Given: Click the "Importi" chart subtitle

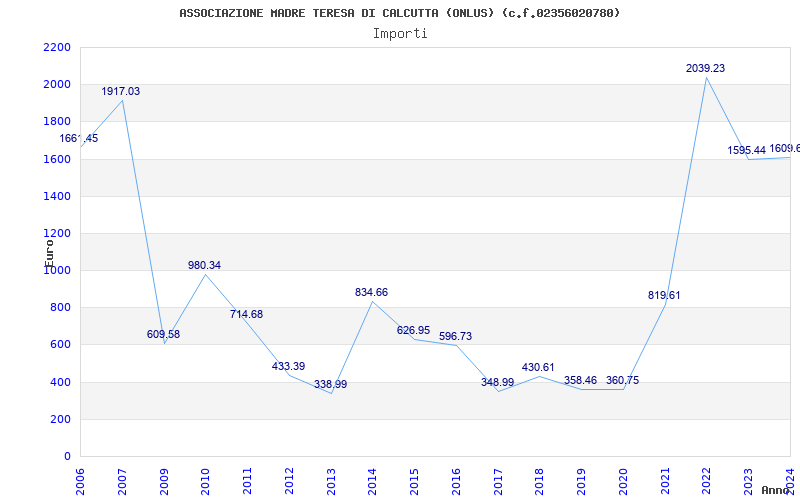Looking at the screenshot, I should click(400, 33).
